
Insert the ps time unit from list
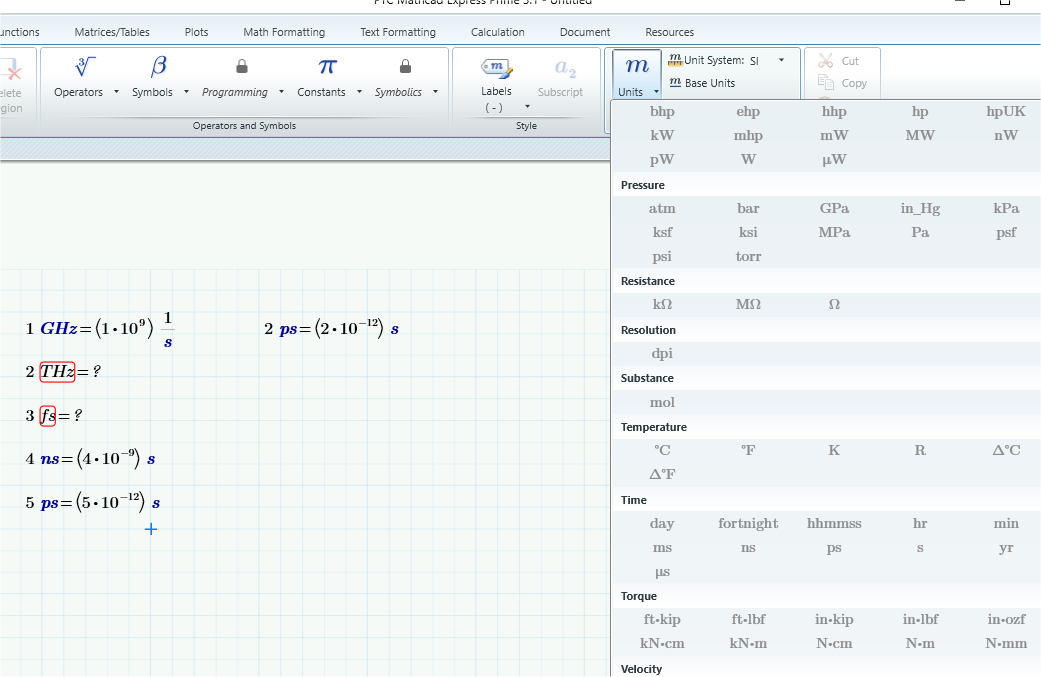834,548
